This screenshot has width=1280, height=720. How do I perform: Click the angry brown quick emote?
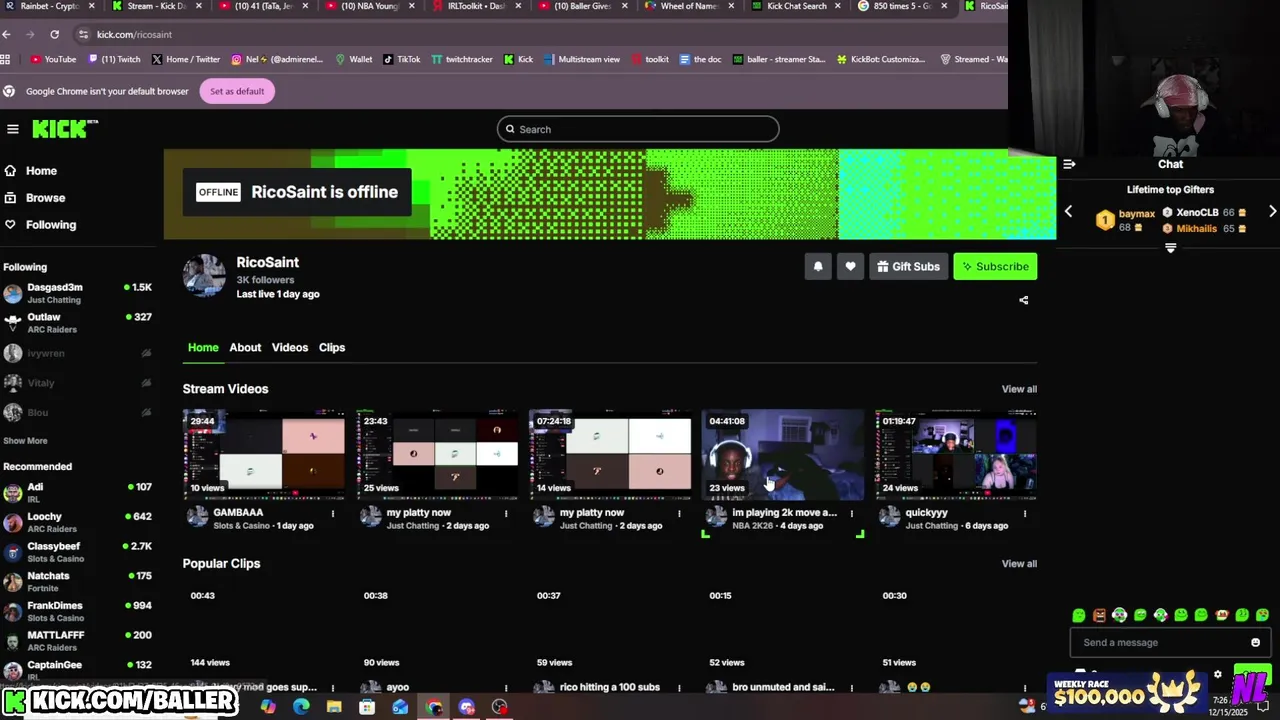(1099, 615)
